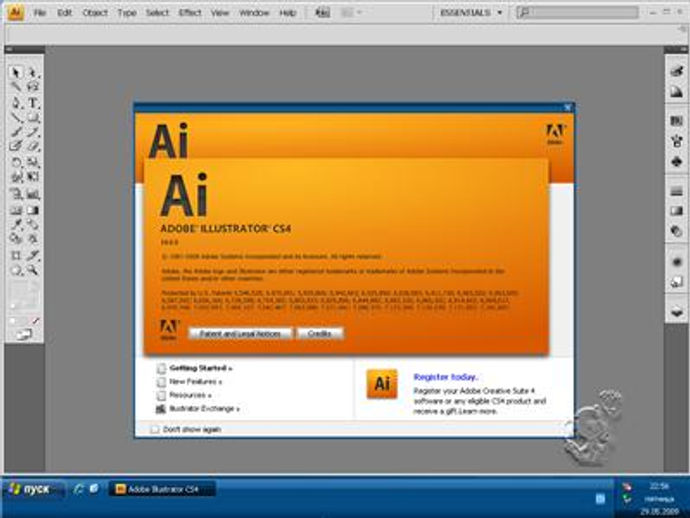Open the Window menu
This screenshot has height=518, width=690.
pyautogui.click(x=254, y=13)
